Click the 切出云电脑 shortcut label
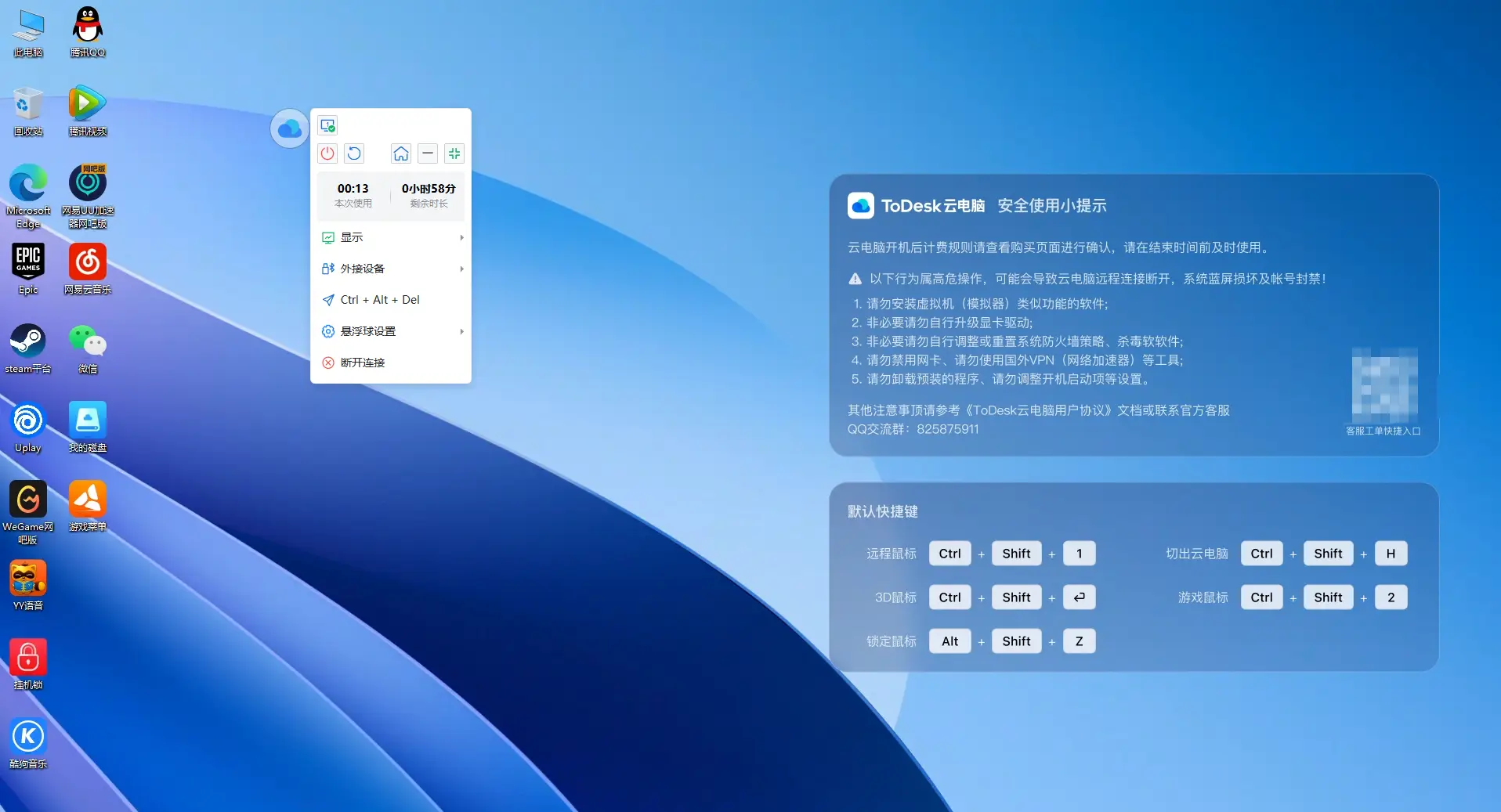 [x=1197, y=554]
